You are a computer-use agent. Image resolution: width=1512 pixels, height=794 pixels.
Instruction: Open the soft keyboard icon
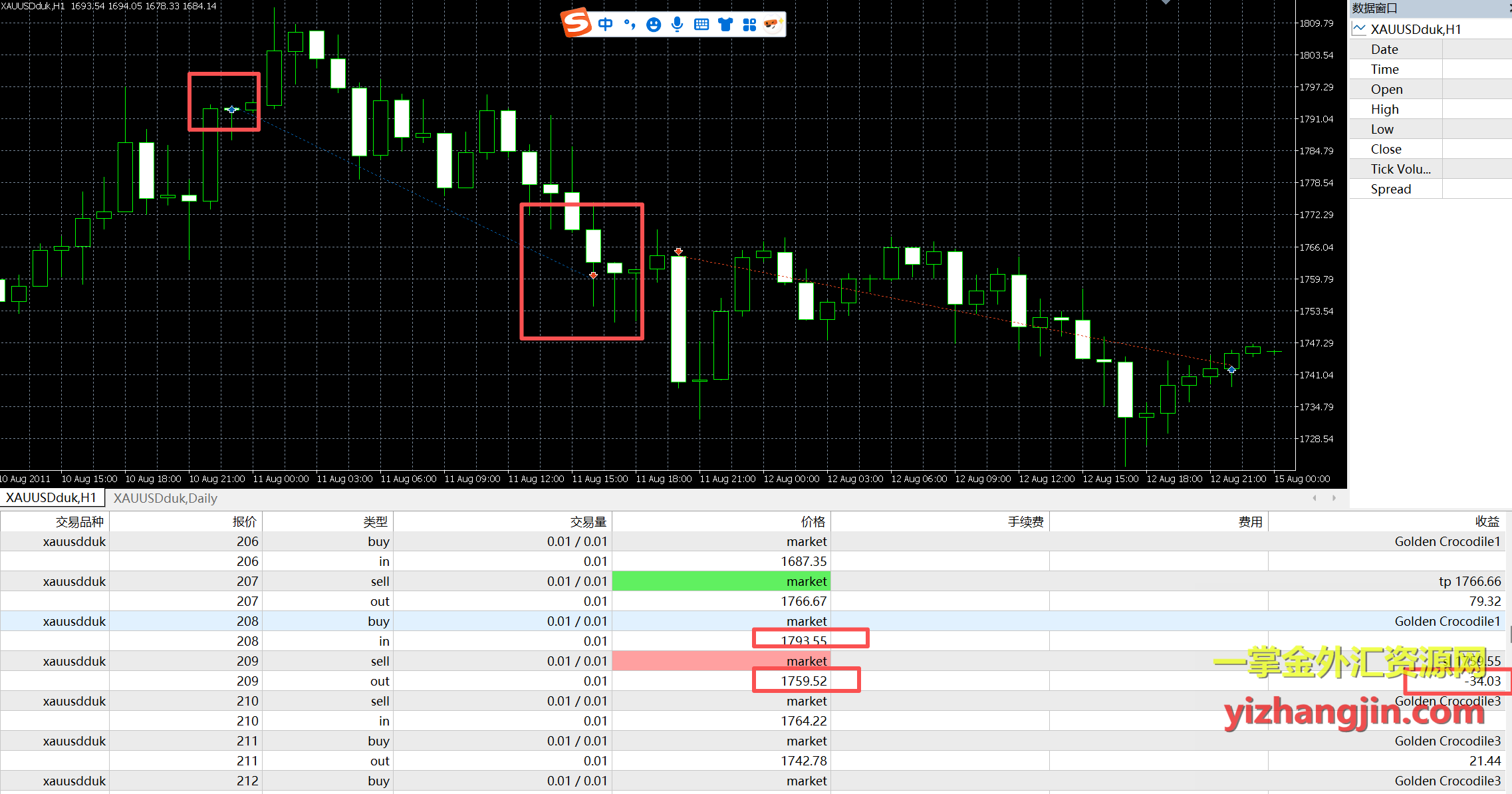point(701,25)
